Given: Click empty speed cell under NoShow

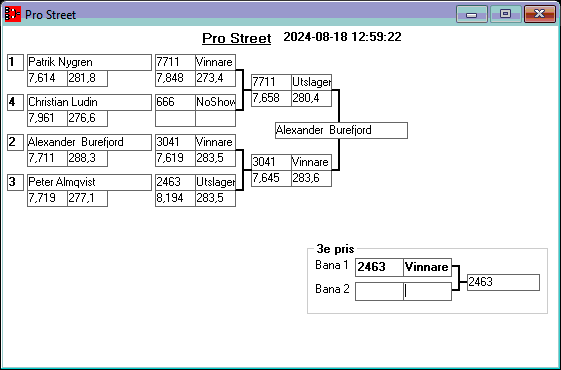Looking at the screenshot, I should coord(215,118).
